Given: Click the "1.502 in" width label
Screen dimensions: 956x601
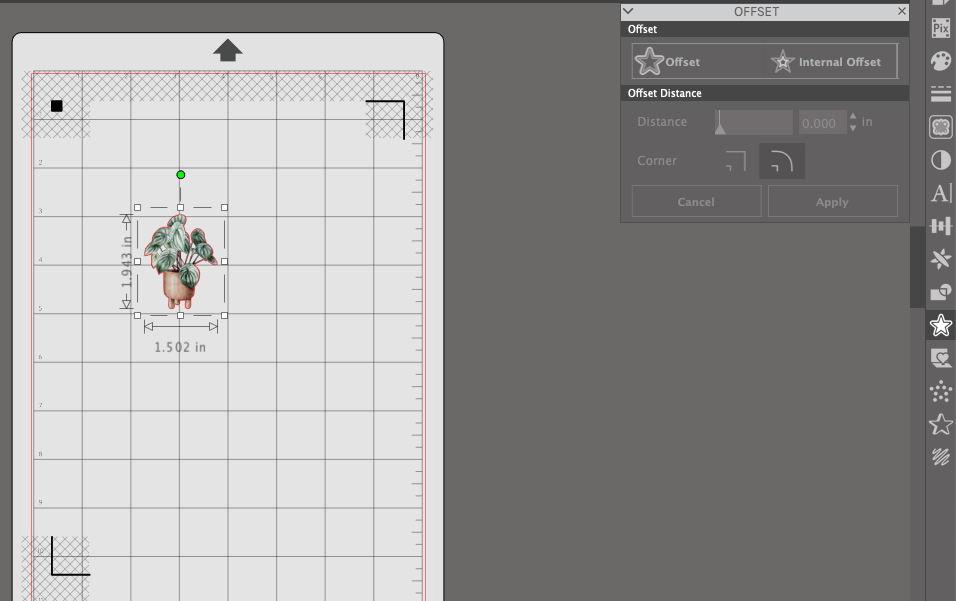Looking at the screenshot, I should (180, 347).
